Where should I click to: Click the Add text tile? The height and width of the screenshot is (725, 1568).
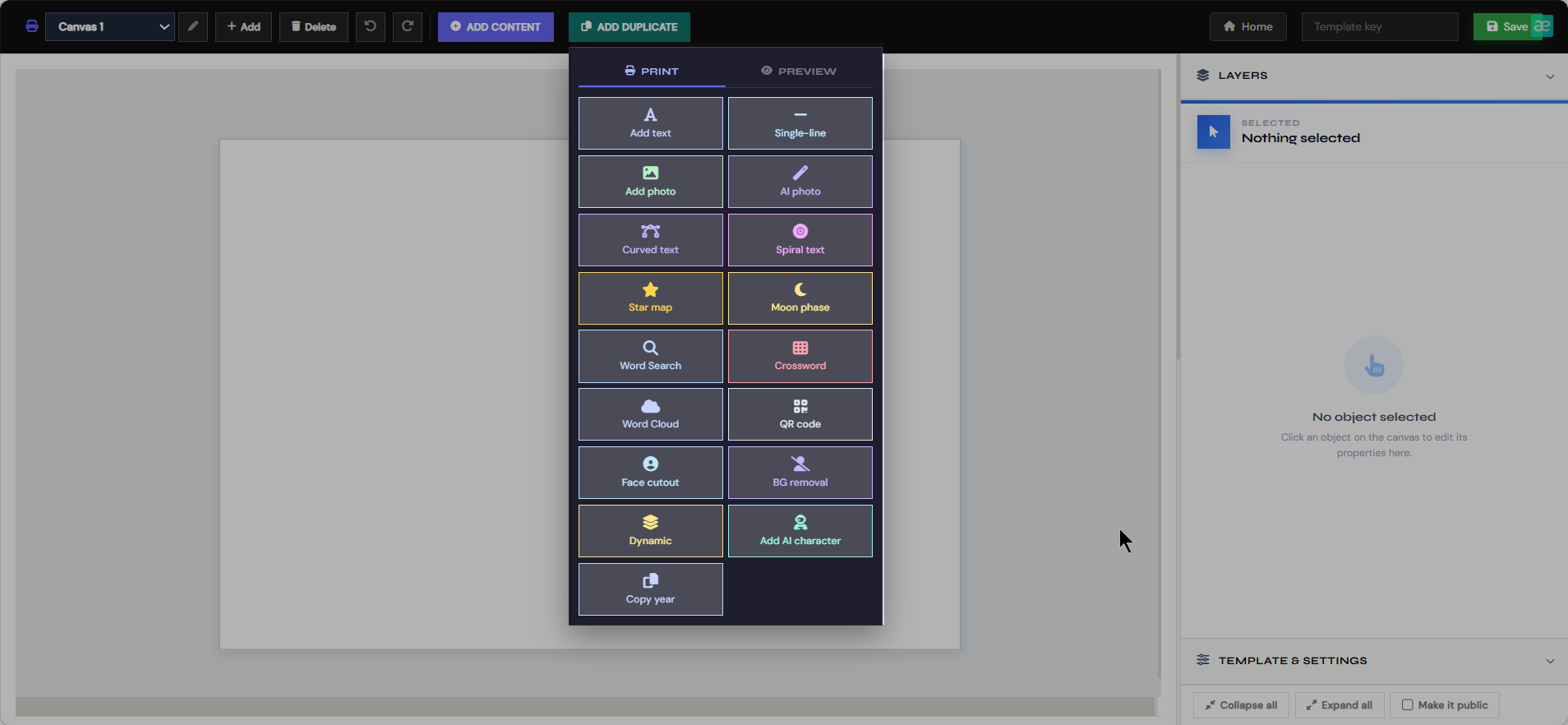[x=650, y=123]
